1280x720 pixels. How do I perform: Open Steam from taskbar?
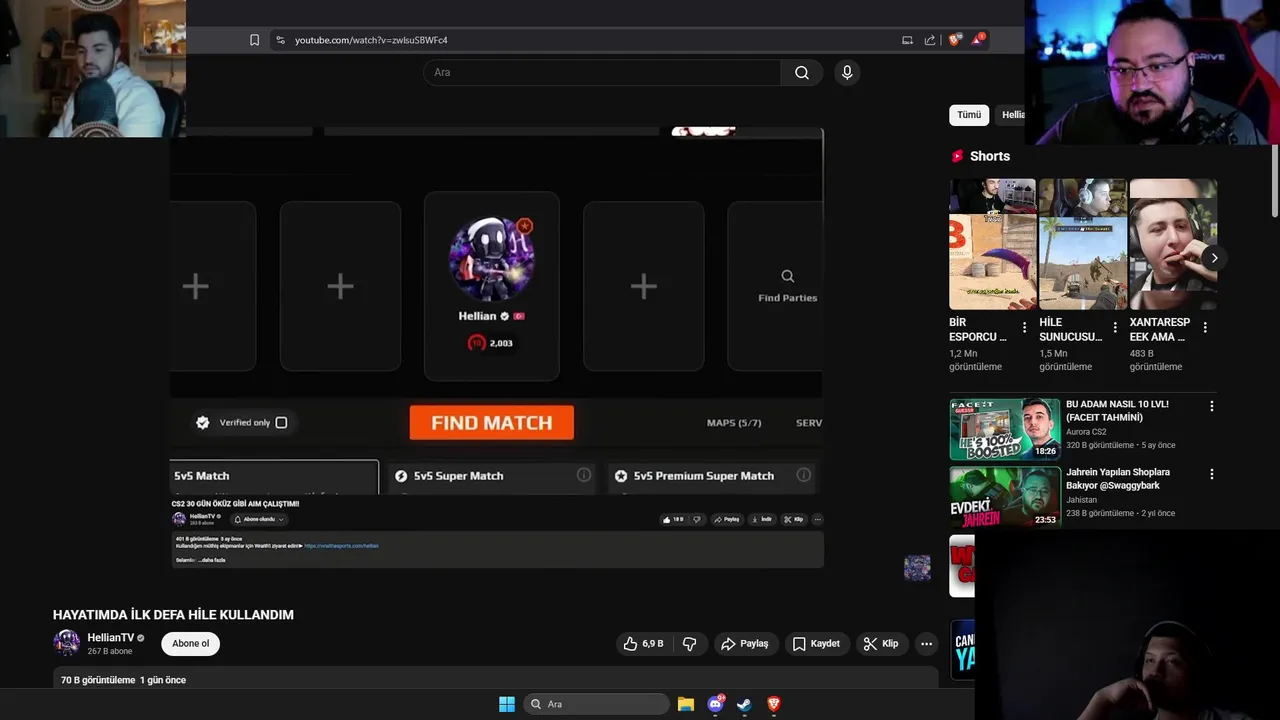click(x=745, y=704)
